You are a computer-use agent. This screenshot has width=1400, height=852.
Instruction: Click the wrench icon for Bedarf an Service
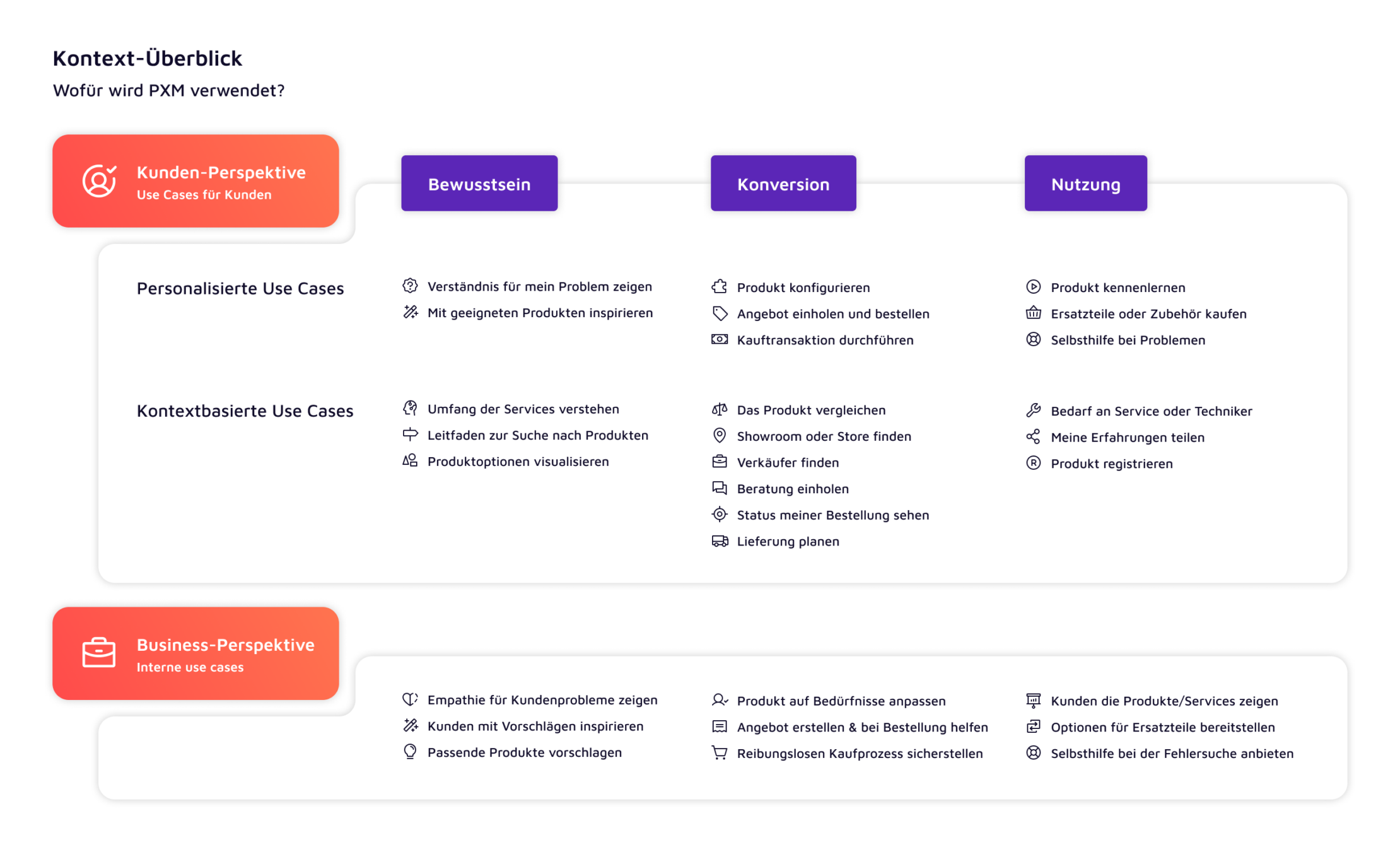[x=1033, y=411]
